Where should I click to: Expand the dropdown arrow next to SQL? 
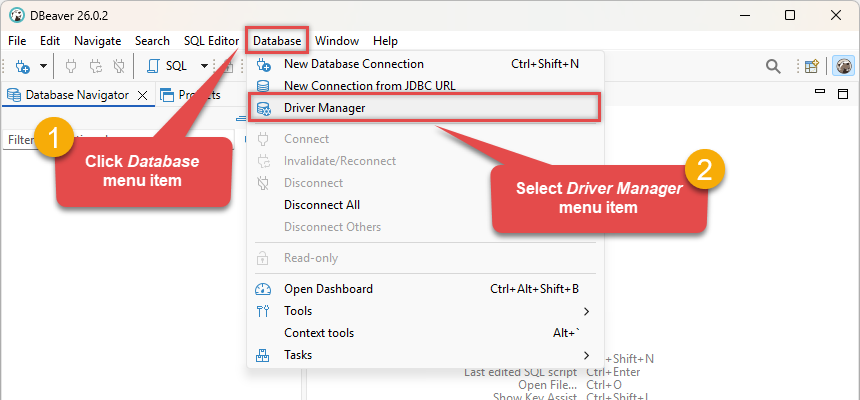click(204, 66)
